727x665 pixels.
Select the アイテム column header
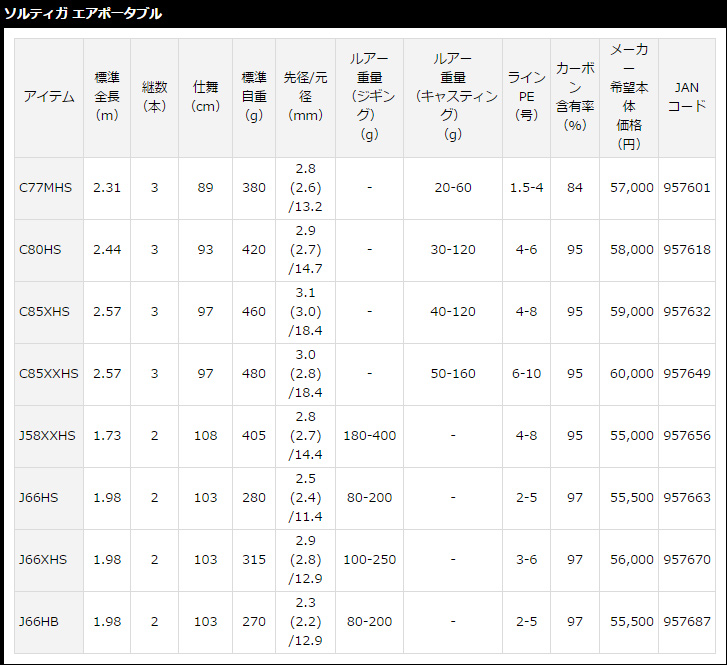(x=49, y=96)
